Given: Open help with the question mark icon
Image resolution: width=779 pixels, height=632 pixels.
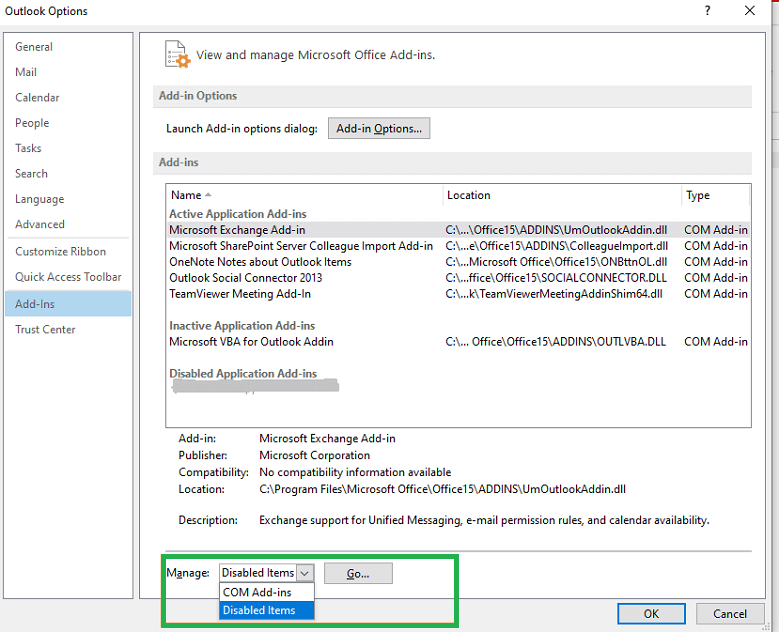Looking at the screenshot, I should click(x=707, y=10).
